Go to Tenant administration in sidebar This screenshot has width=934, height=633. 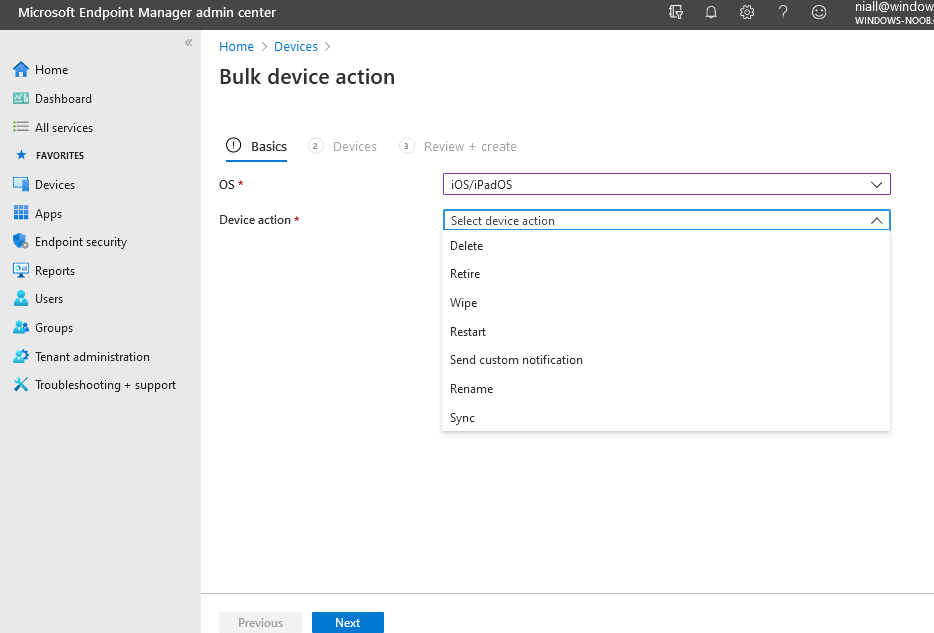pos(92,357)
